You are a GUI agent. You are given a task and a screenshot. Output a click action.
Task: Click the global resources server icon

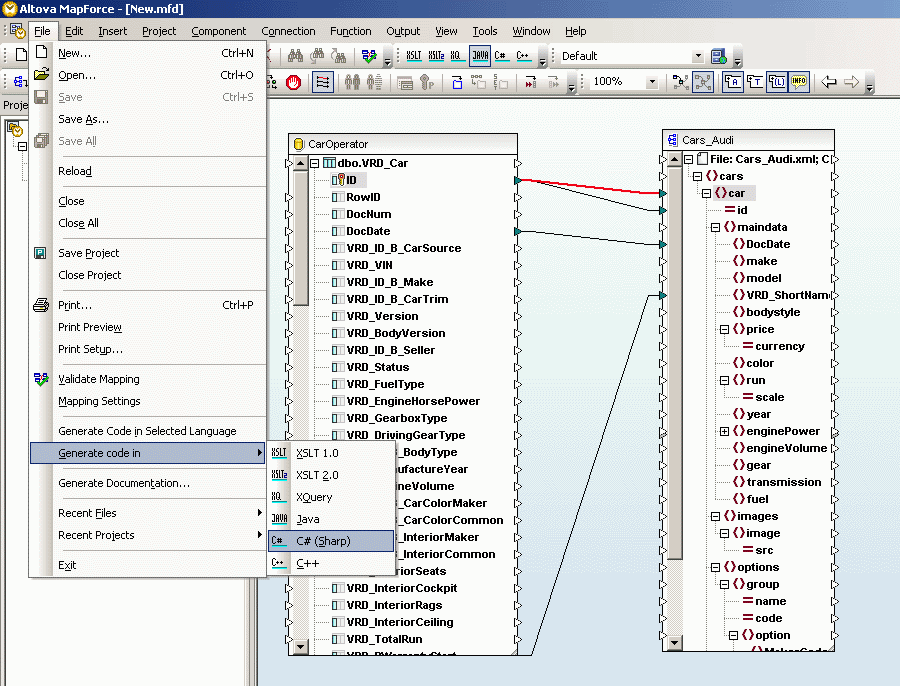[x=719, y=56]
